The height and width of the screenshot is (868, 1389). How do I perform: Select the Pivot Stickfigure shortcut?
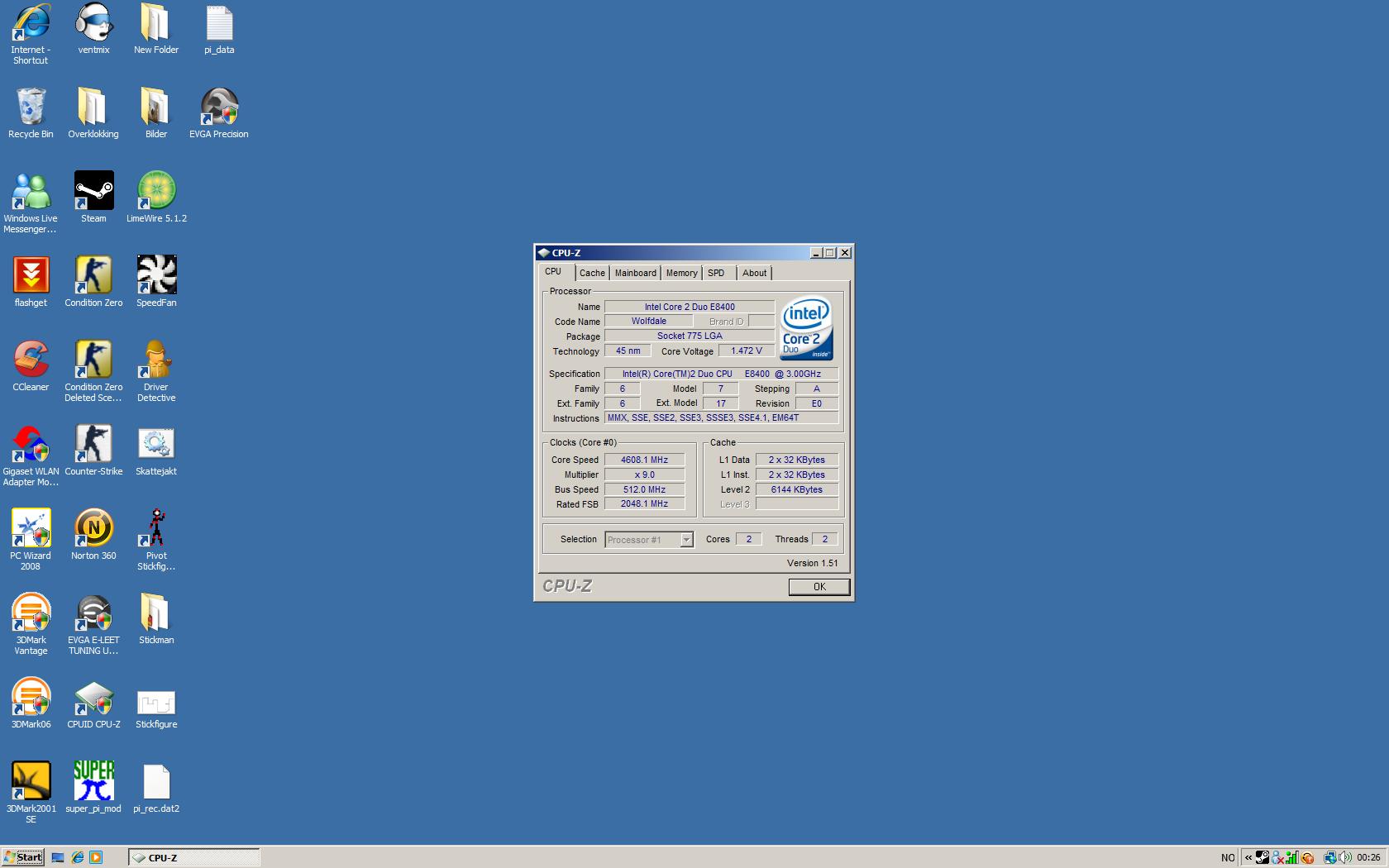pos(156,540)
